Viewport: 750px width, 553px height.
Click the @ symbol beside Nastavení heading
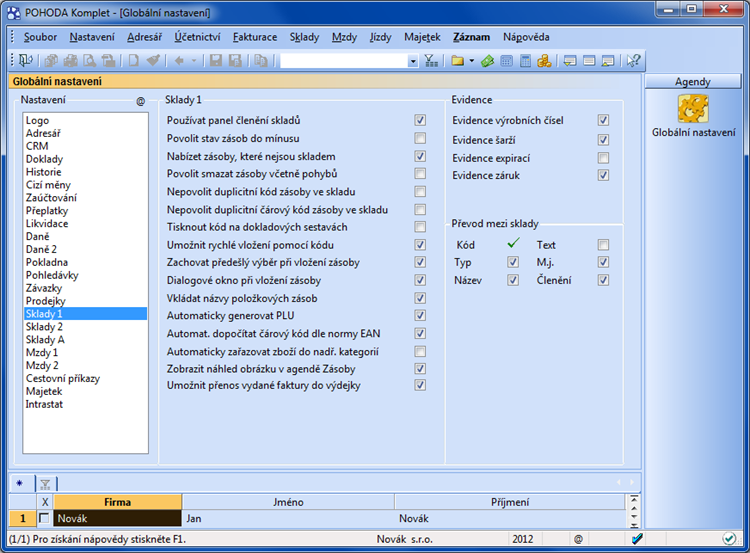point(140,101)
